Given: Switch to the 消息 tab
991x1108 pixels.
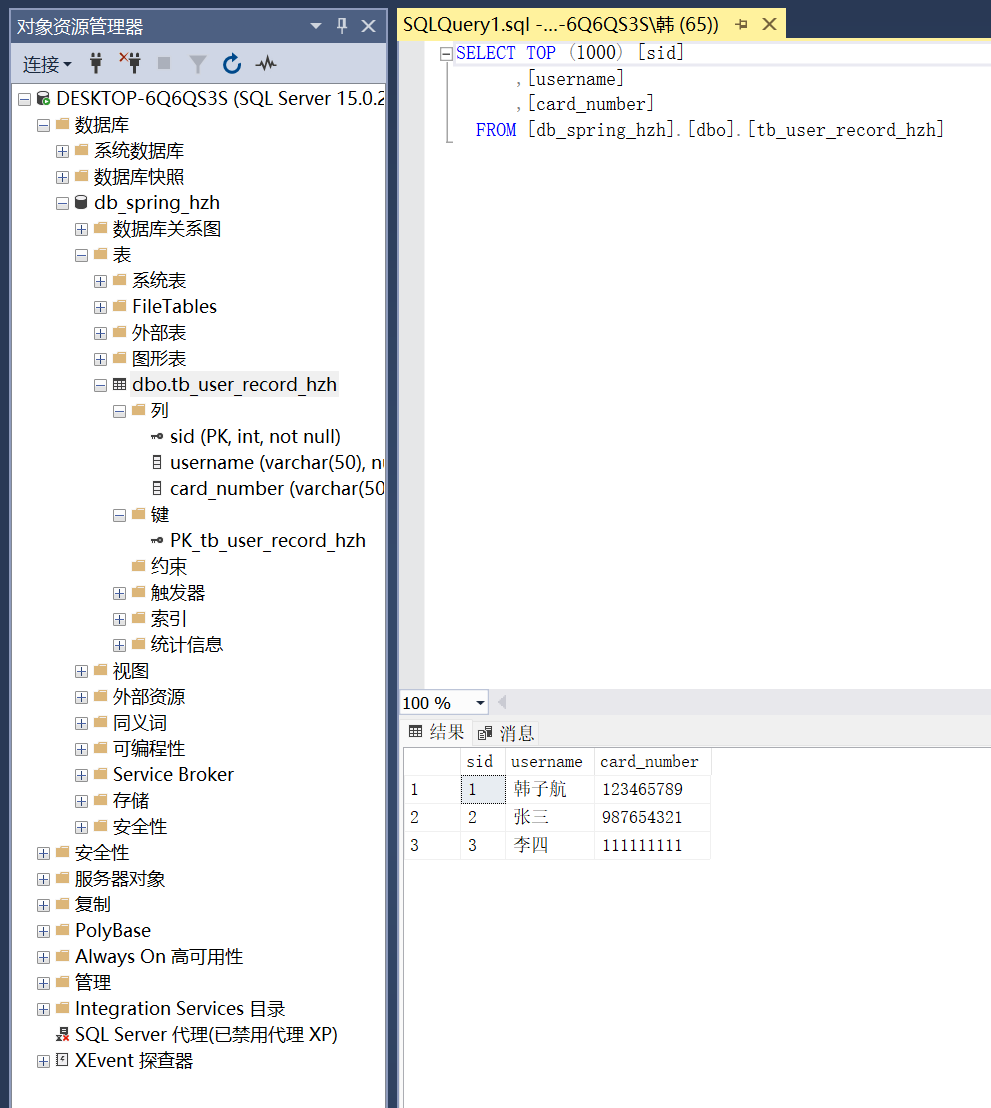Looking at the screenshot, I should 506,733.
